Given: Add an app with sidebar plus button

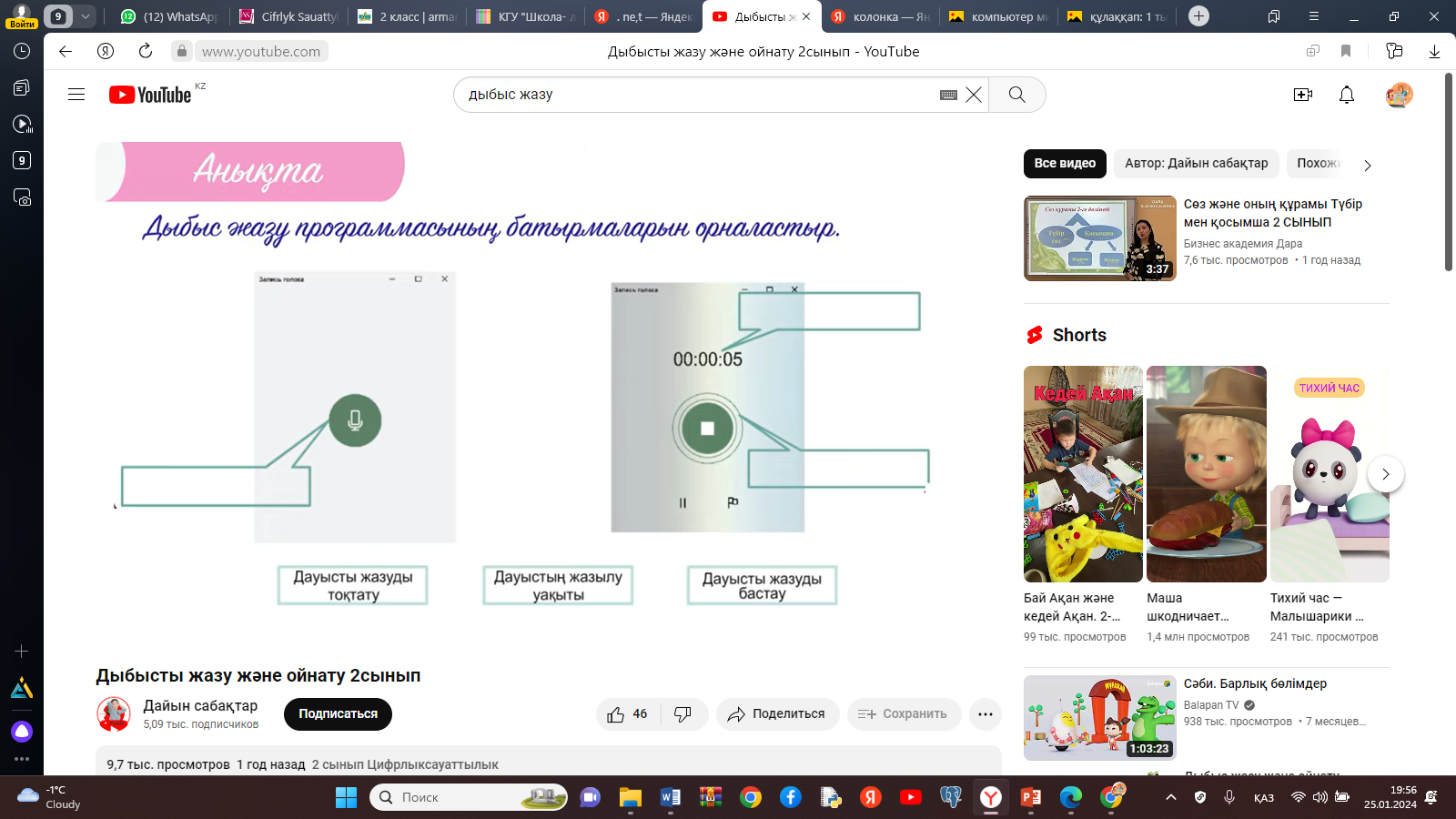Looking at the screenshot, I should pyautogui.click(x=22, y=652).
